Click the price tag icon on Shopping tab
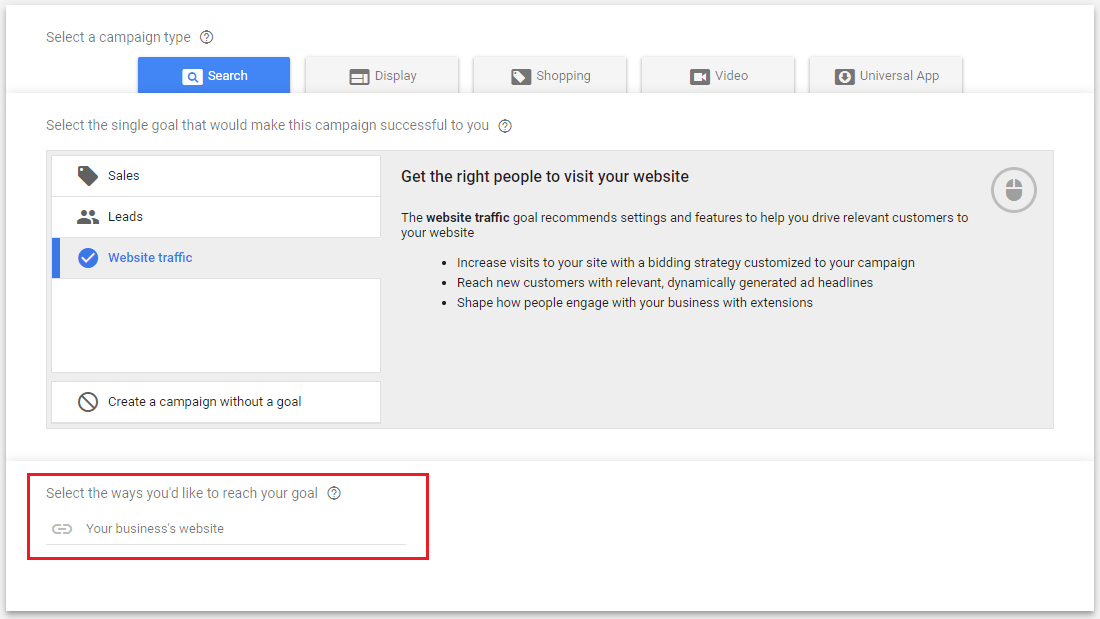The width and height of the screenshot is (1100, 619). pos(521,75)
